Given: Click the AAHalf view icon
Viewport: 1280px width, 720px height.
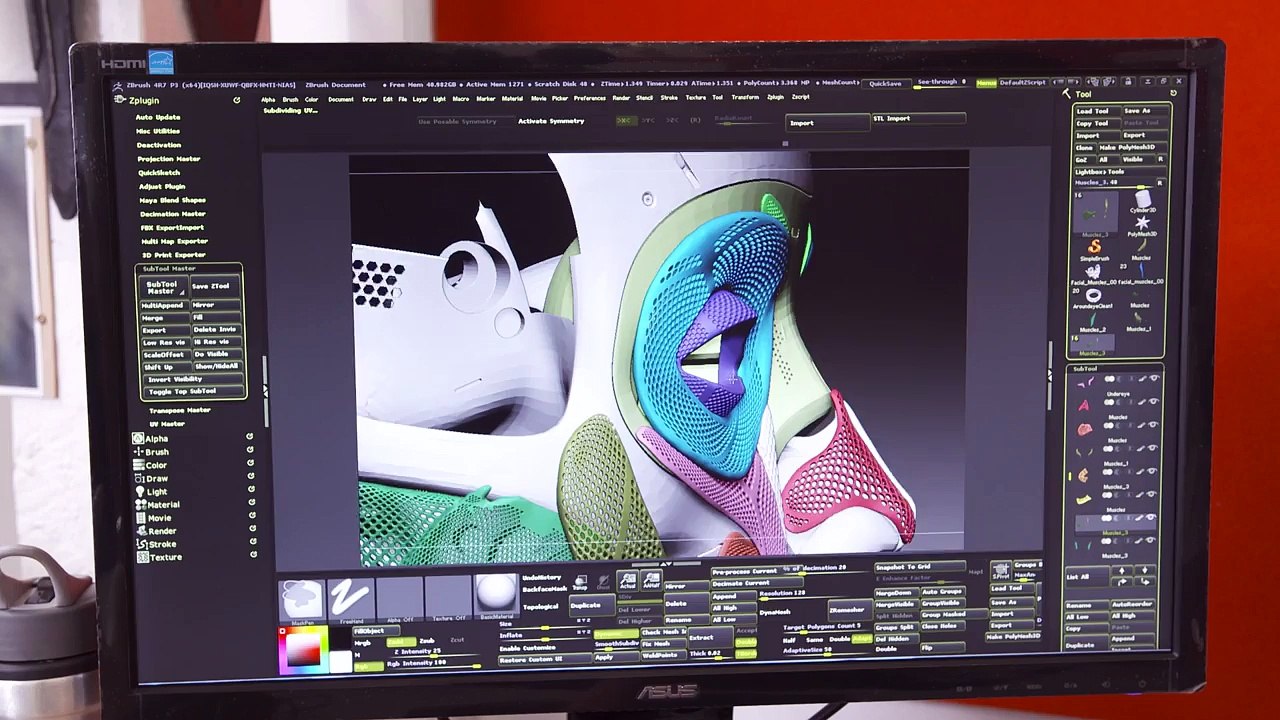Looking at the screenshot, I should pos(651,582).
